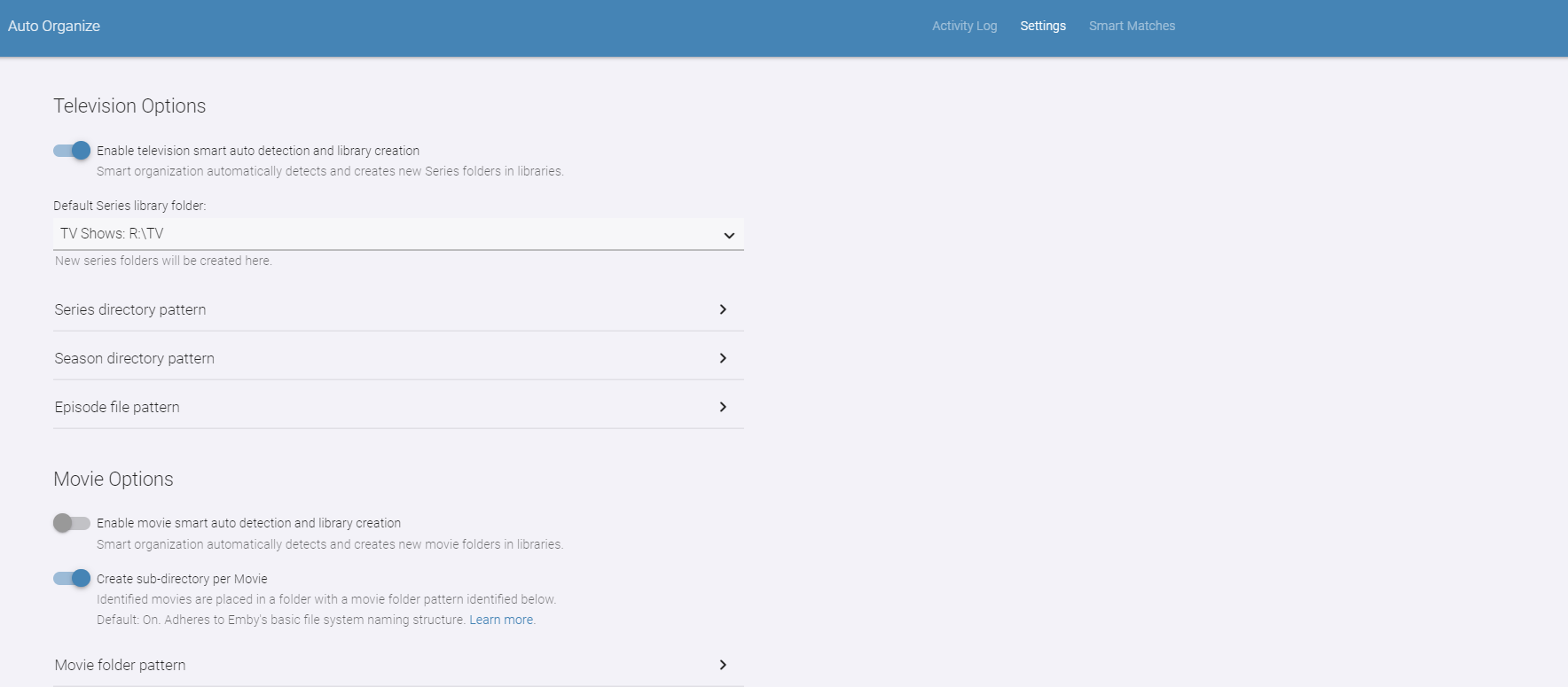Click the Television Options heading
Viewport: 1568px width, 687px height.
click(x=129, y=106)
